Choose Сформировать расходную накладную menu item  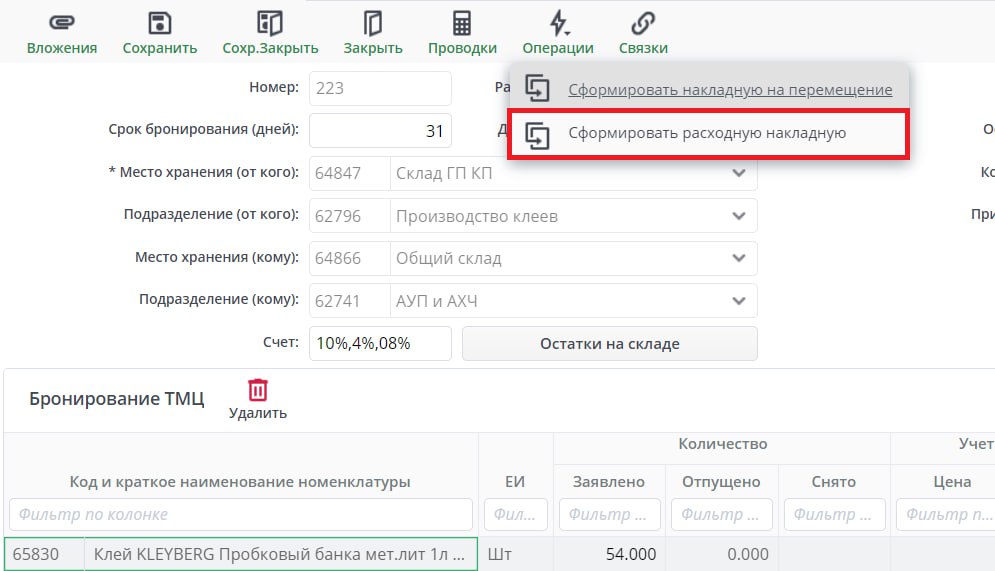pyautogui.click(x=707, y=134)
